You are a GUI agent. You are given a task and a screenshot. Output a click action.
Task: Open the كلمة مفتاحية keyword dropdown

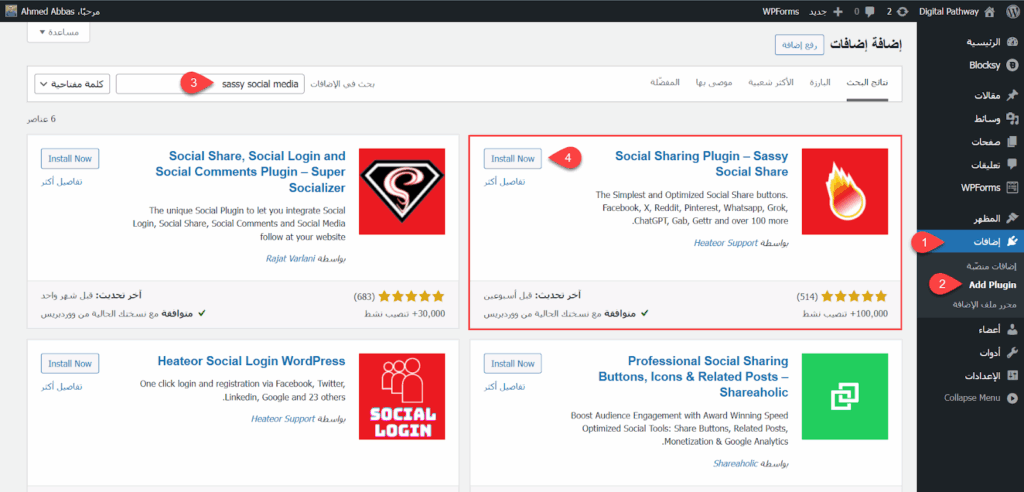coord(72,84)
